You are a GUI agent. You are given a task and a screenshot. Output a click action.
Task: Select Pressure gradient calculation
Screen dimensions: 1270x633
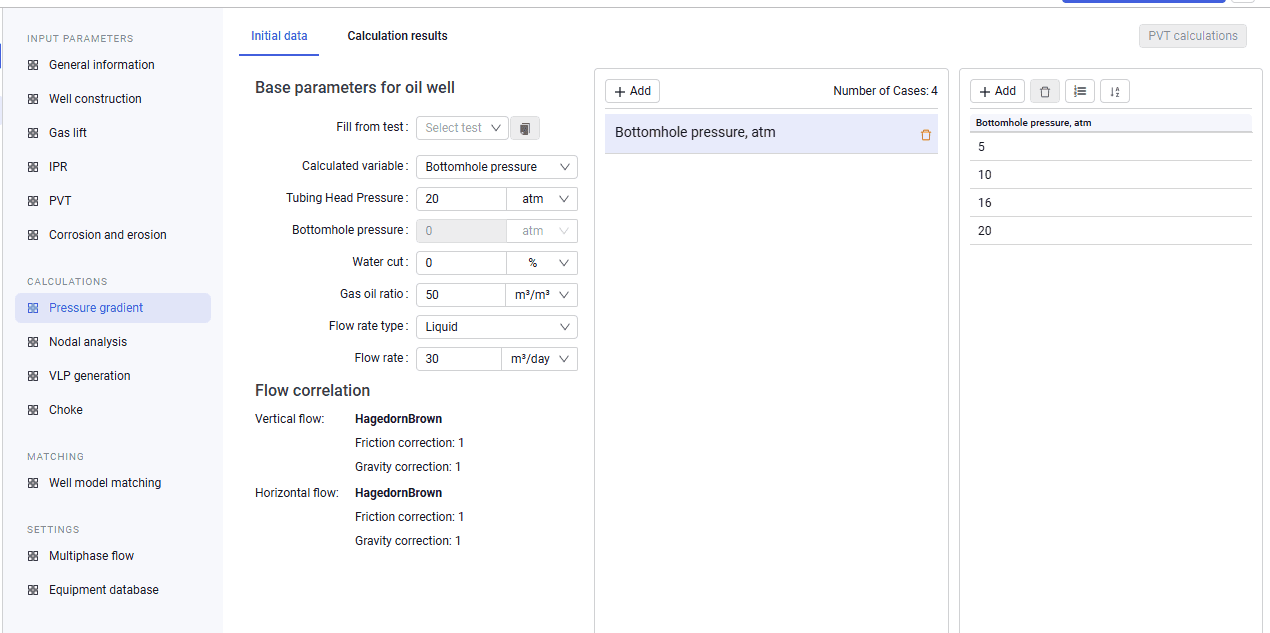click(x=113, y=308)
